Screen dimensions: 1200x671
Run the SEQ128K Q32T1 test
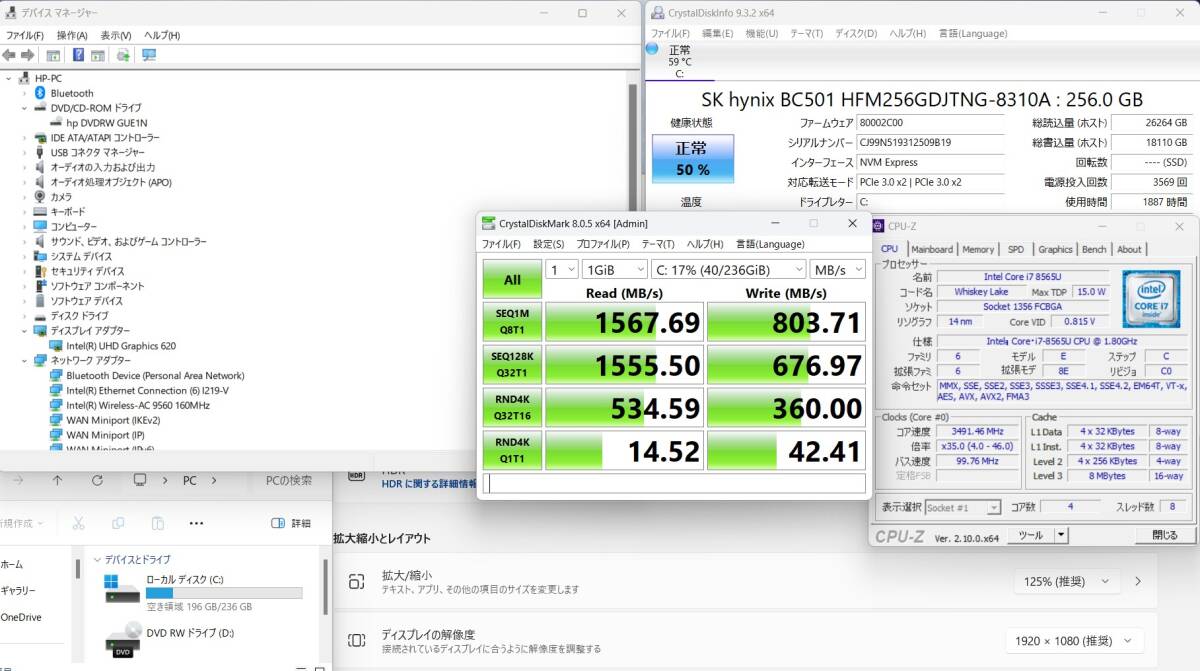pos(512,365)
